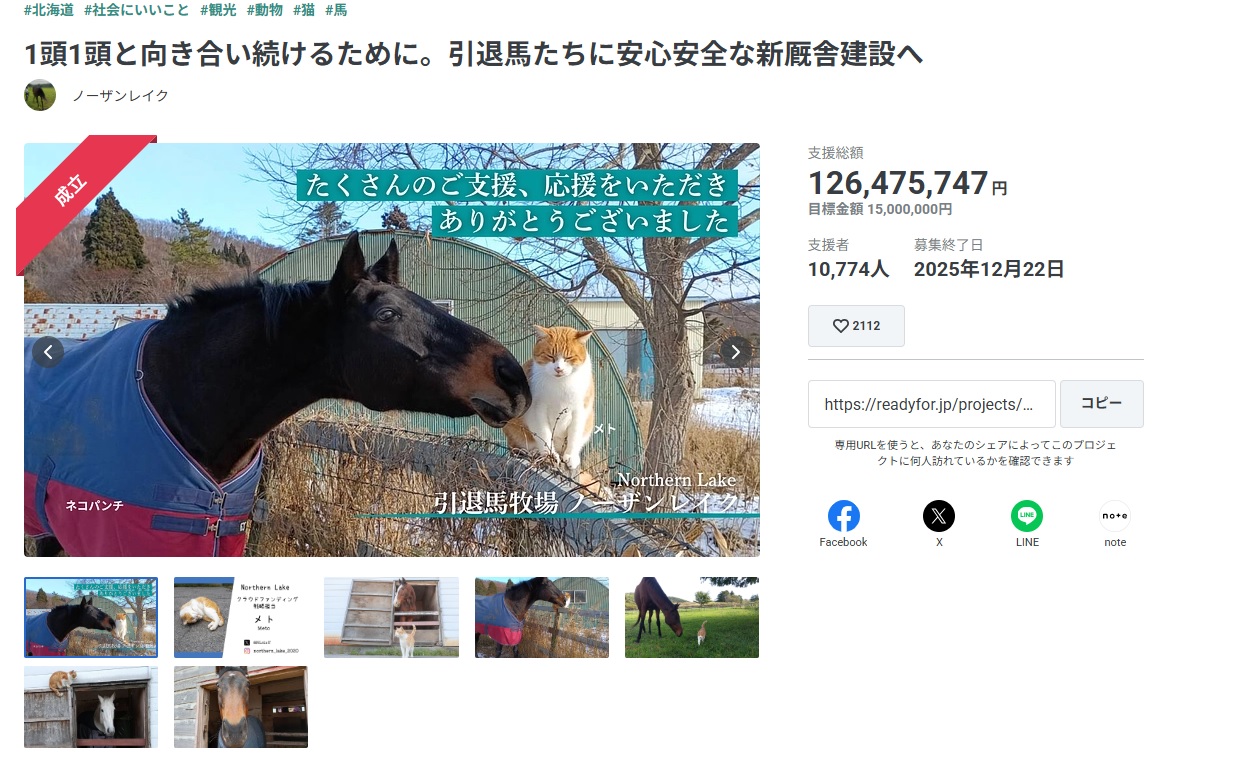1249x758 pixels.
Task: Like the project with heart button 2112
Action: pyautogui.click(x=856, y=326)
